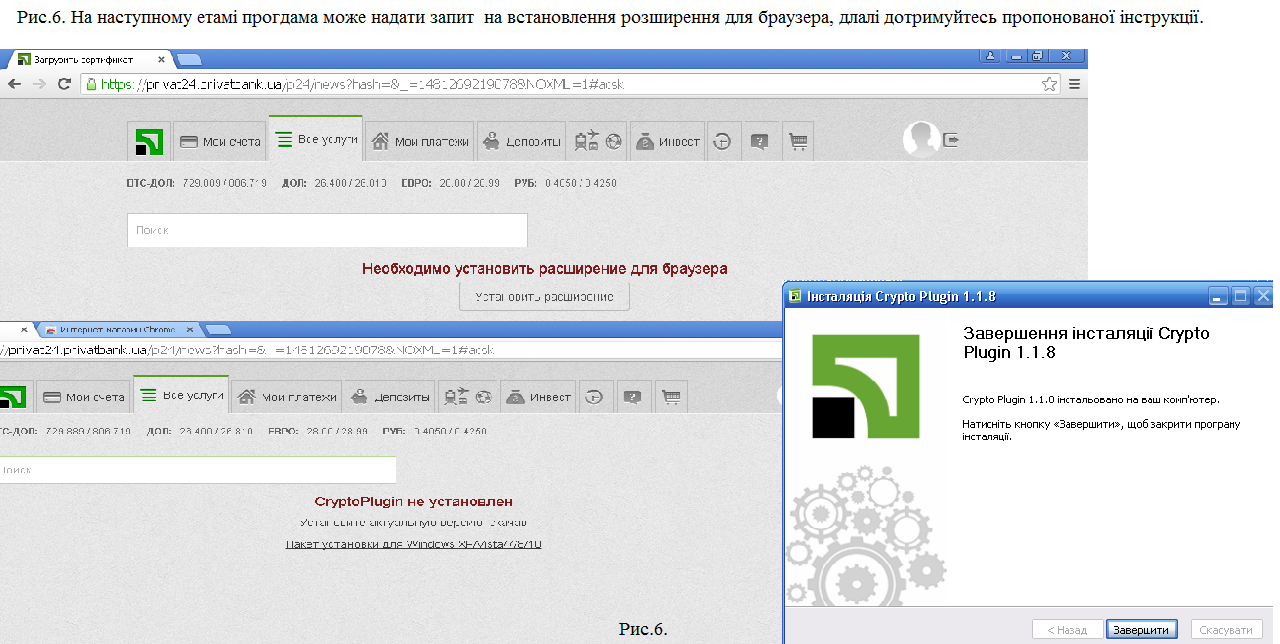Close the 'Загрузить сертификат' tab in upper browser
Viewport: 1280px width, 644px height.
tap(160, 59)
